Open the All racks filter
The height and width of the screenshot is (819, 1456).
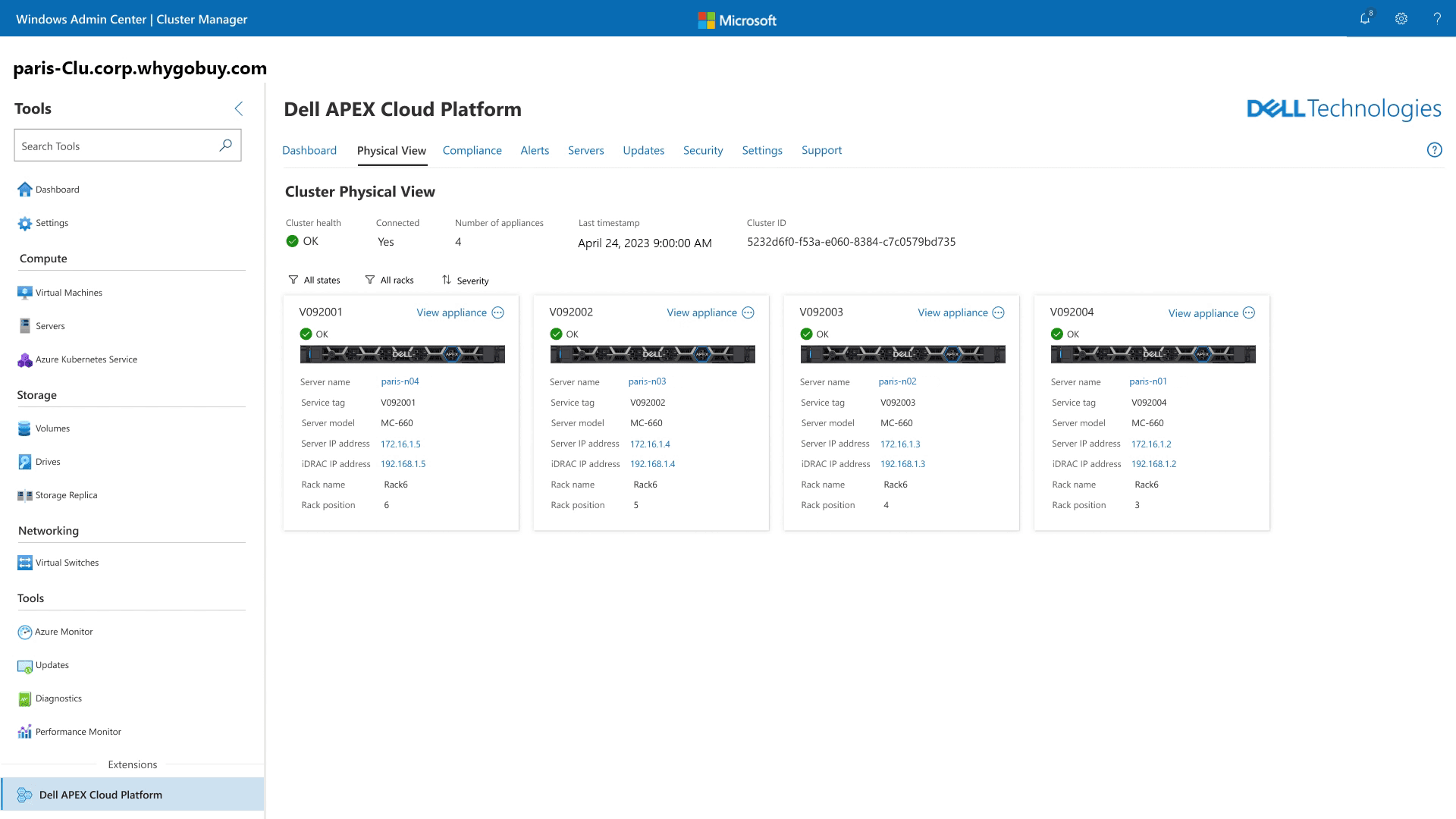tap(390, 280)
